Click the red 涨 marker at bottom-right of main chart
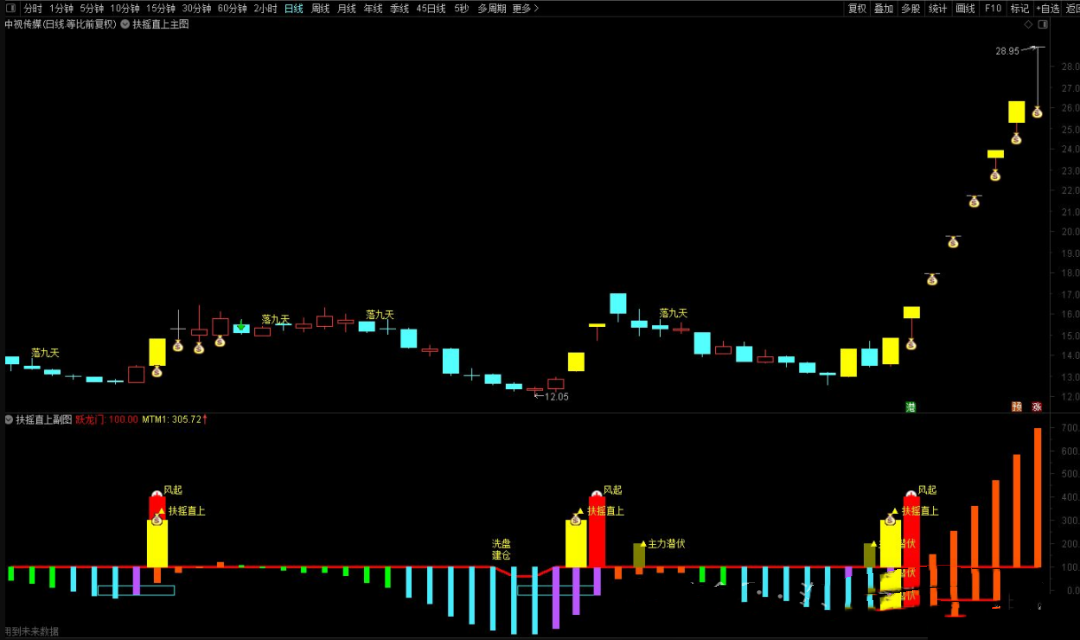1080x640 pixels. click(x=1037, y=407)
